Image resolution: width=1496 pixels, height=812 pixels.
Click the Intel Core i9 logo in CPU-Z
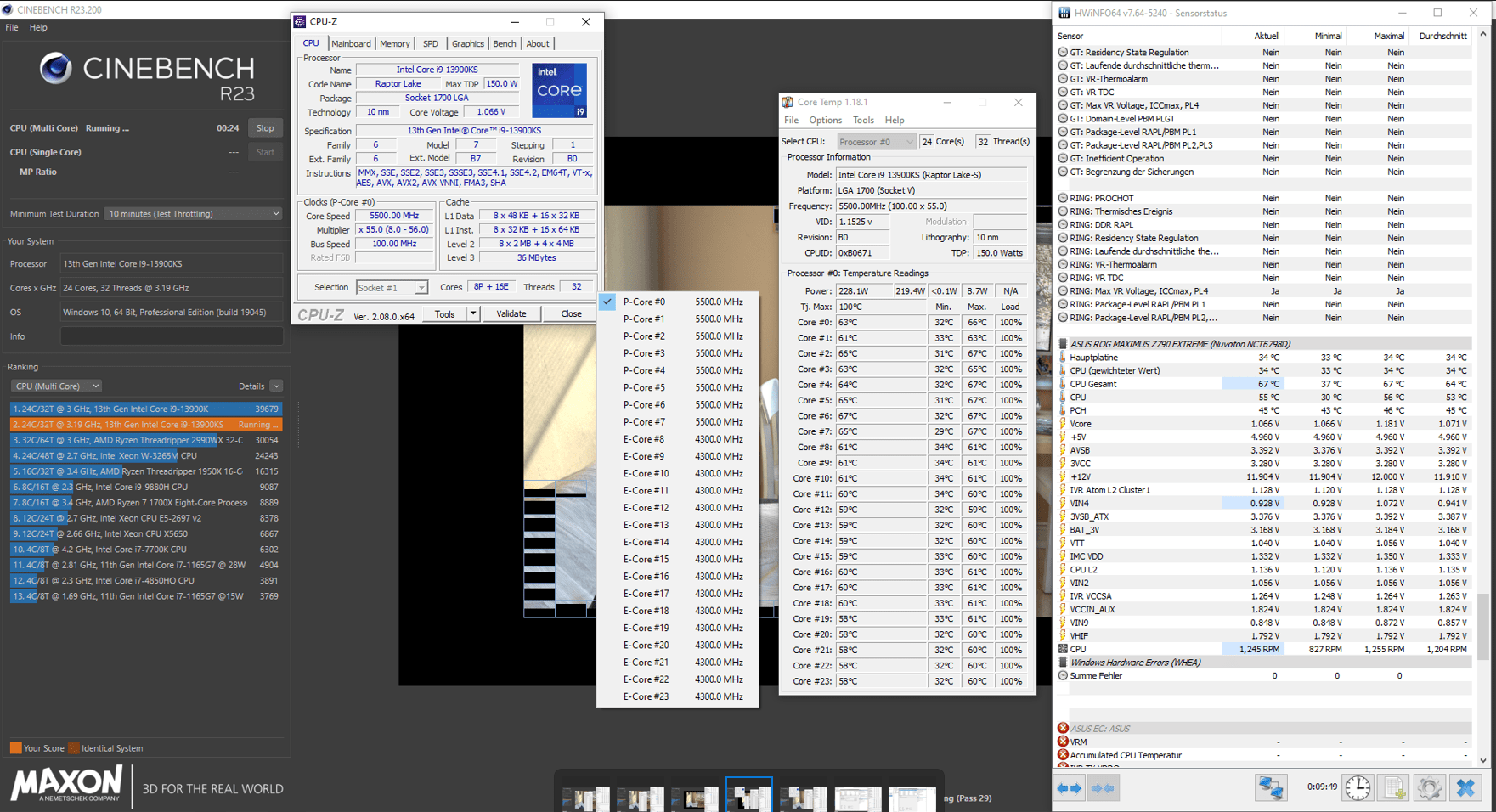pyautogui.click(x=559, y=90)
